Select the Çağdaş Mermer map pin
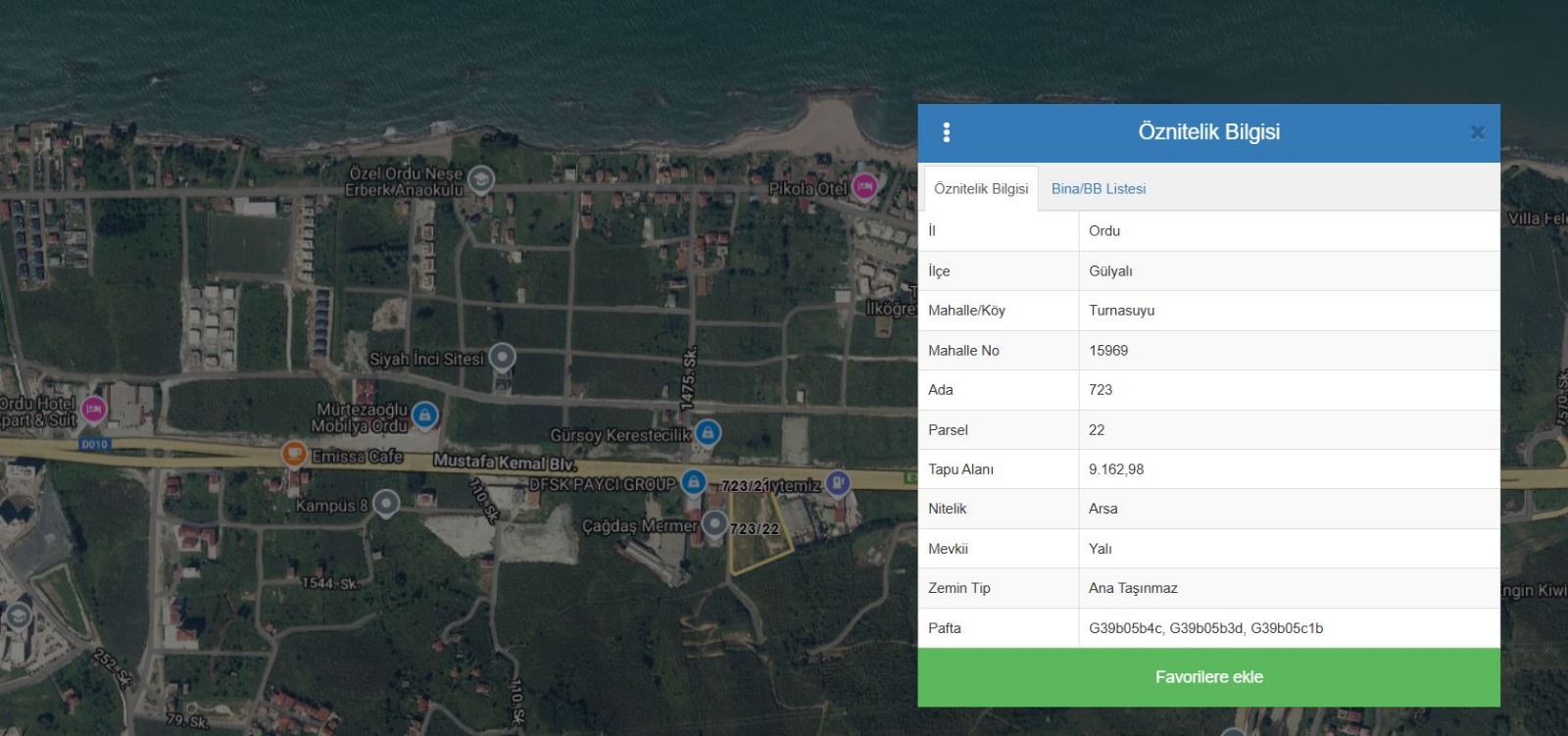Screen dimensions: 1568x736 click(x=714, y=524)
